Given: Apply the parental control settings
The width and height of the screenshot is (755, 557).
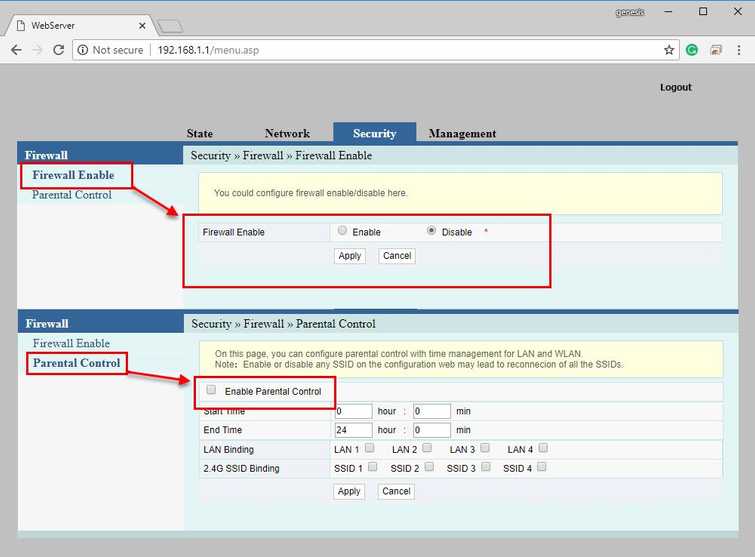Looking at the screenshot, I should point(349,492).
